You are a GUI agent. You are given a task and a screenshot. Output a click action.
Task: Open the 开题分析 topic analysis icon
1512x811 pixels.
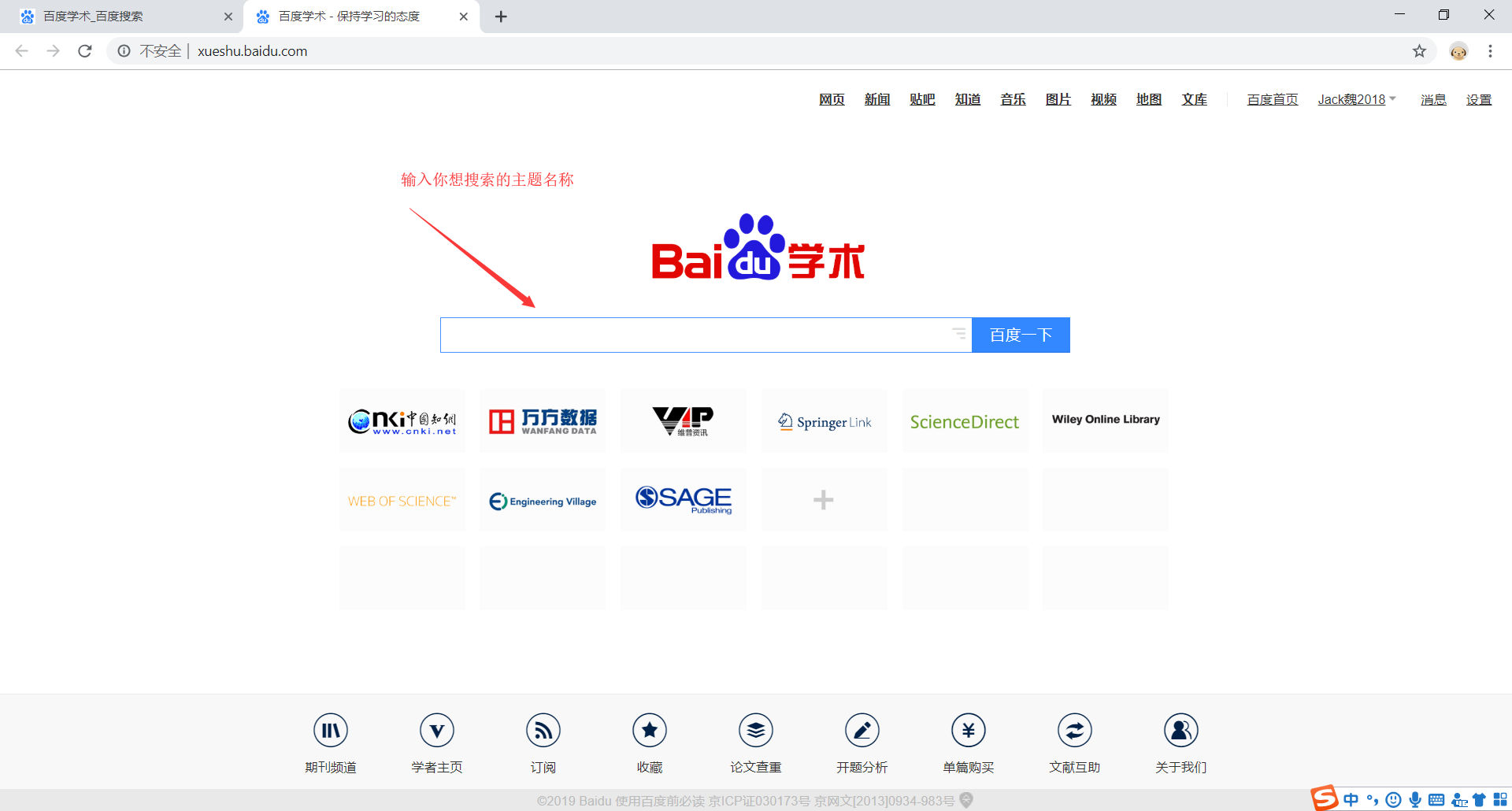862,731
